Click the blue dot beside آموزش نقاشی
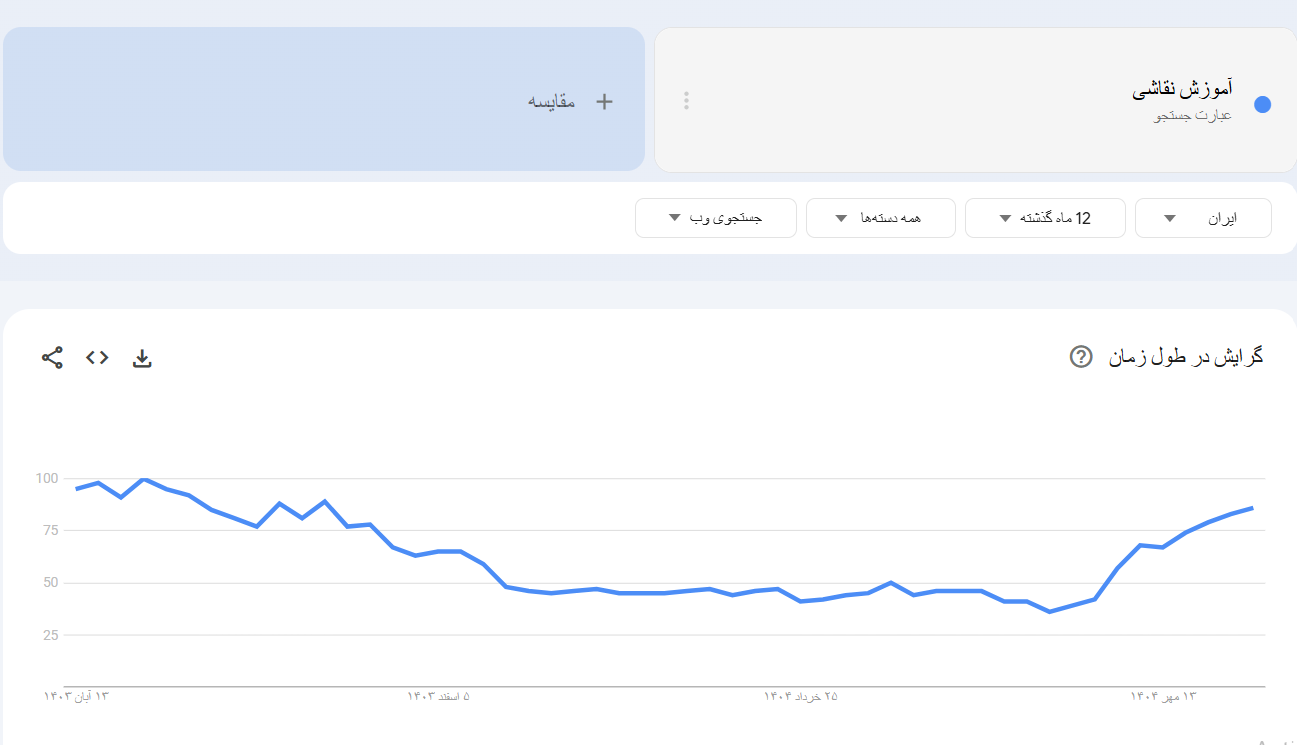 (x=1262, y=104)
